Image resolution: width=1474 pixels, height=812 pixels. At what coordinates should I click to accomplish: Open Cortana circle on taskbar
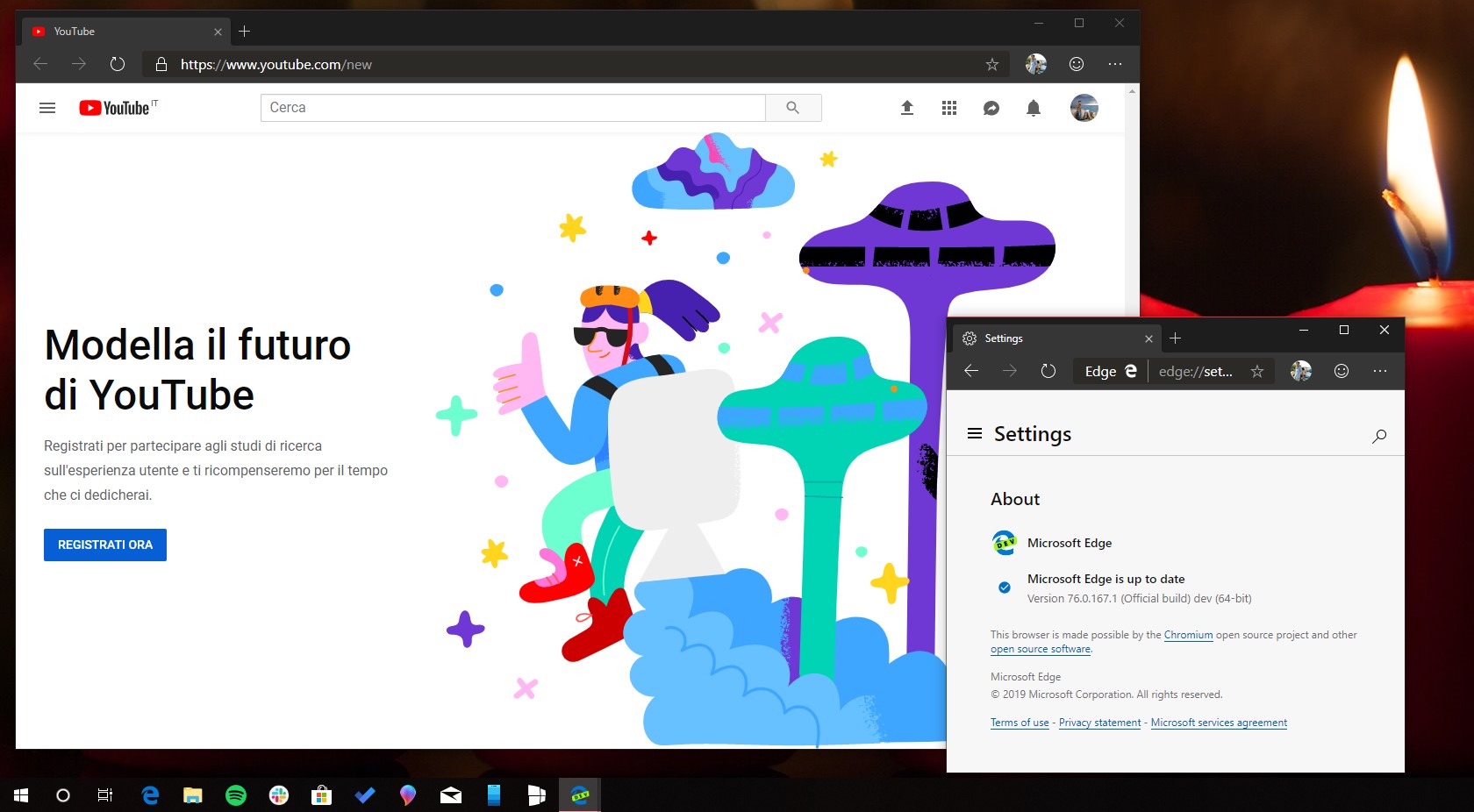click(63, 795)
